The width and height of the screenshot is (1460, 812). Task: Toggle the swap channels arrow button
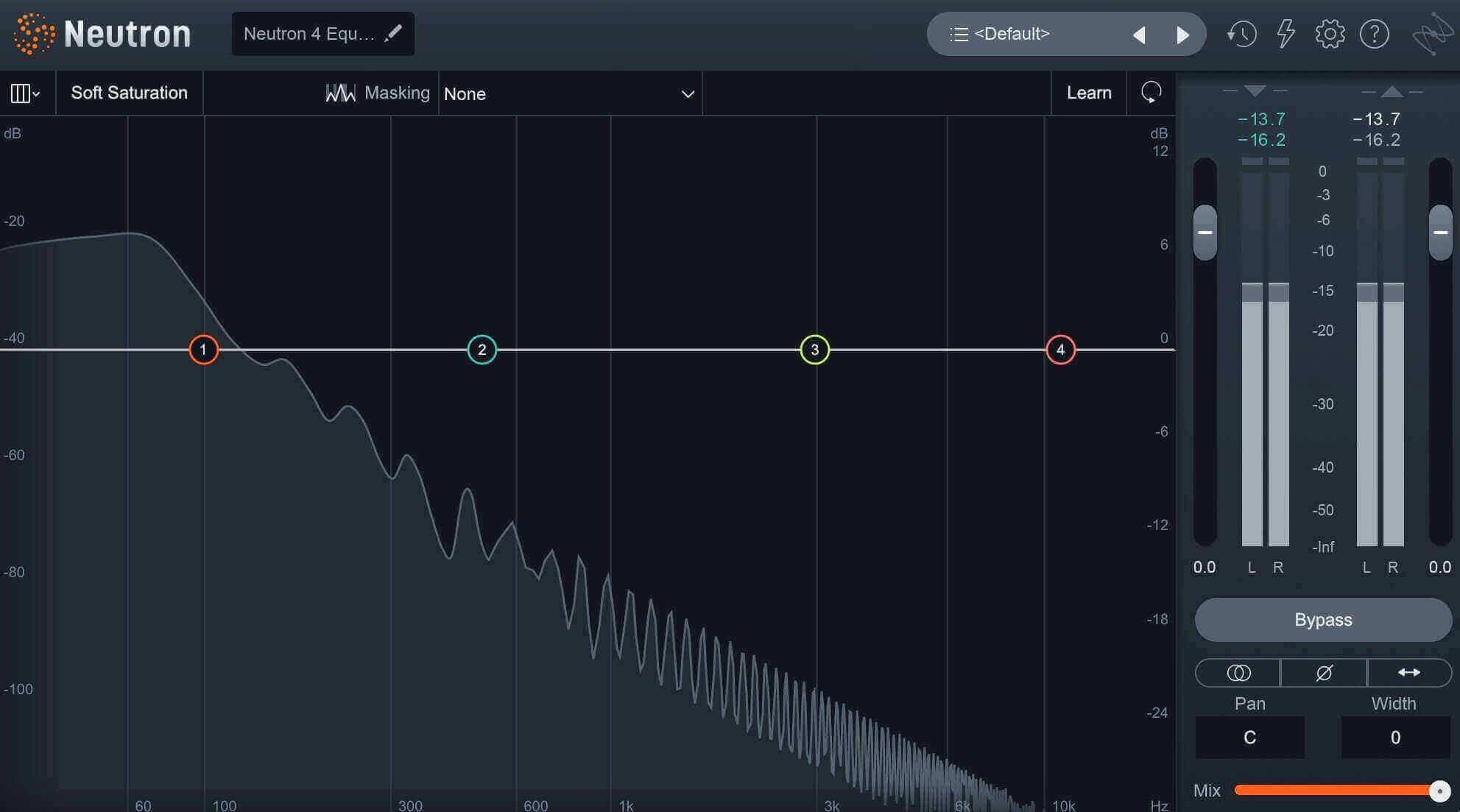(1409, 673)
